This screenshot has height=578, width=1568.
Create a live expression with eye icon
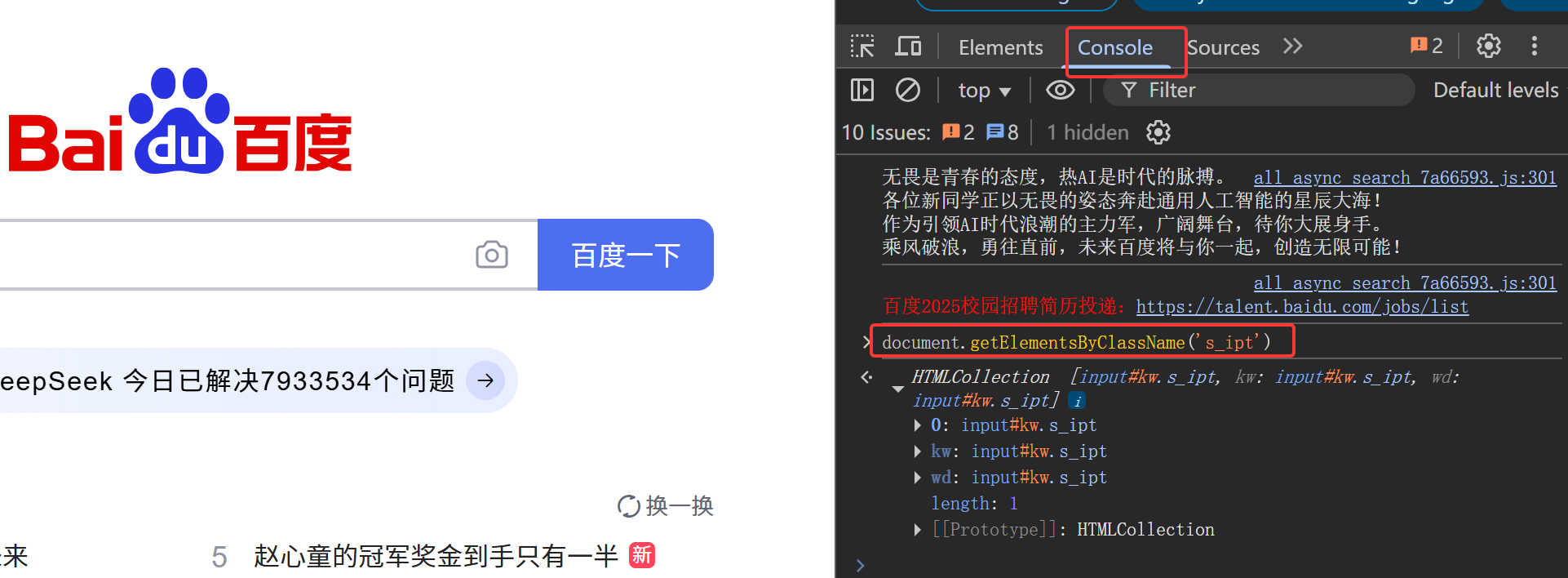1061,90
